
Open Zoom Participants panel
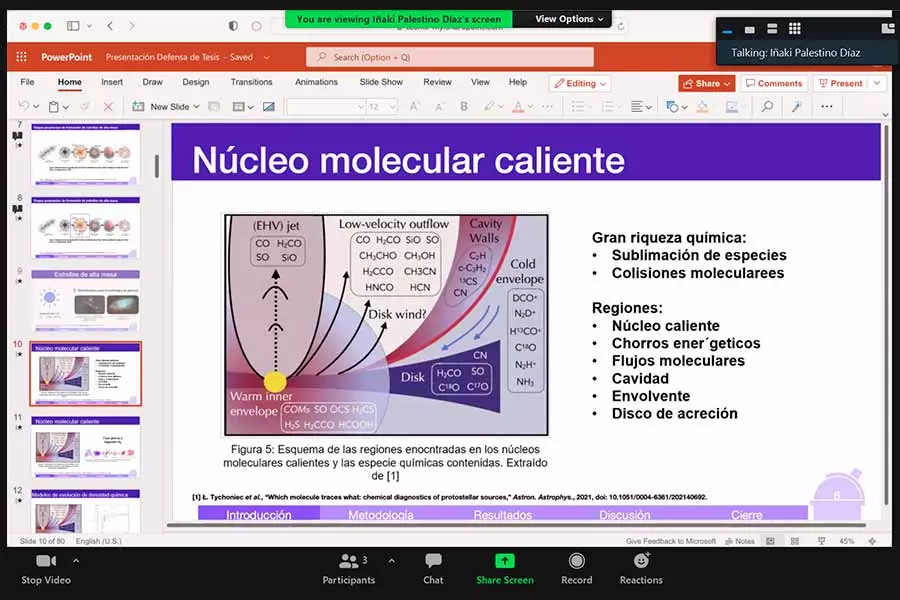tap(348, 569)
